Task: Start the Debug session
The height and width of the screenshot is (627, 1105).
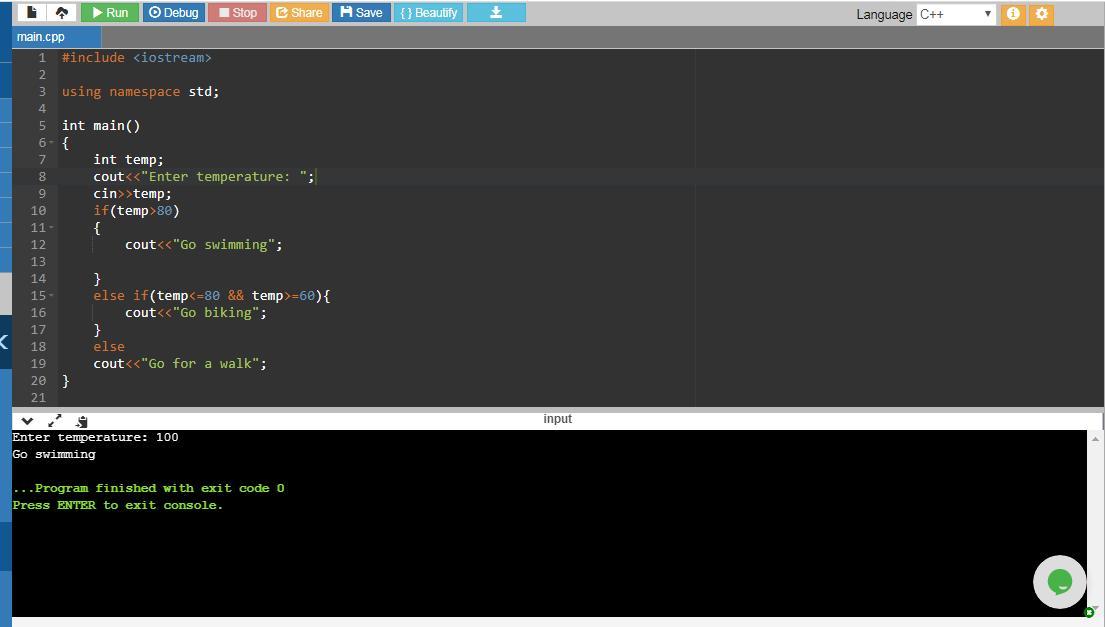Action: tap(173, 13)
